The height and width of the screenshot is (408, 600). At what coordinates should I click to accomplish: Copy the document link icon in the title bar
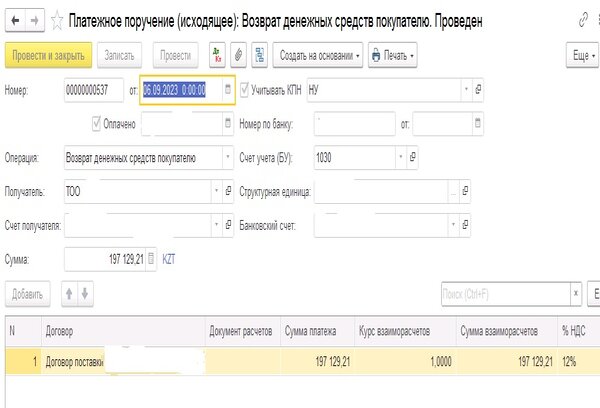pos(583,20)
